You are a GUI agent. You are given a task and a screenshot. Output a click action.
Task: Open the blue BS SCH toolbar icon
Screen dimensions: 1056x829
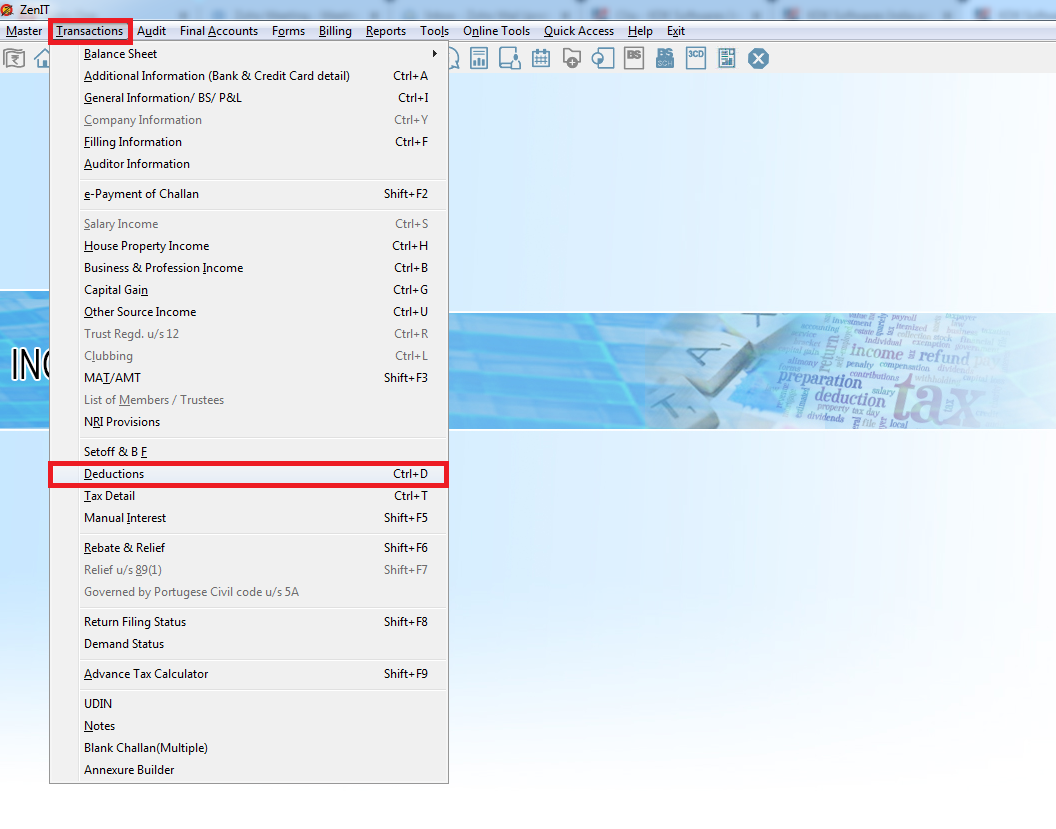click(665, 59)
